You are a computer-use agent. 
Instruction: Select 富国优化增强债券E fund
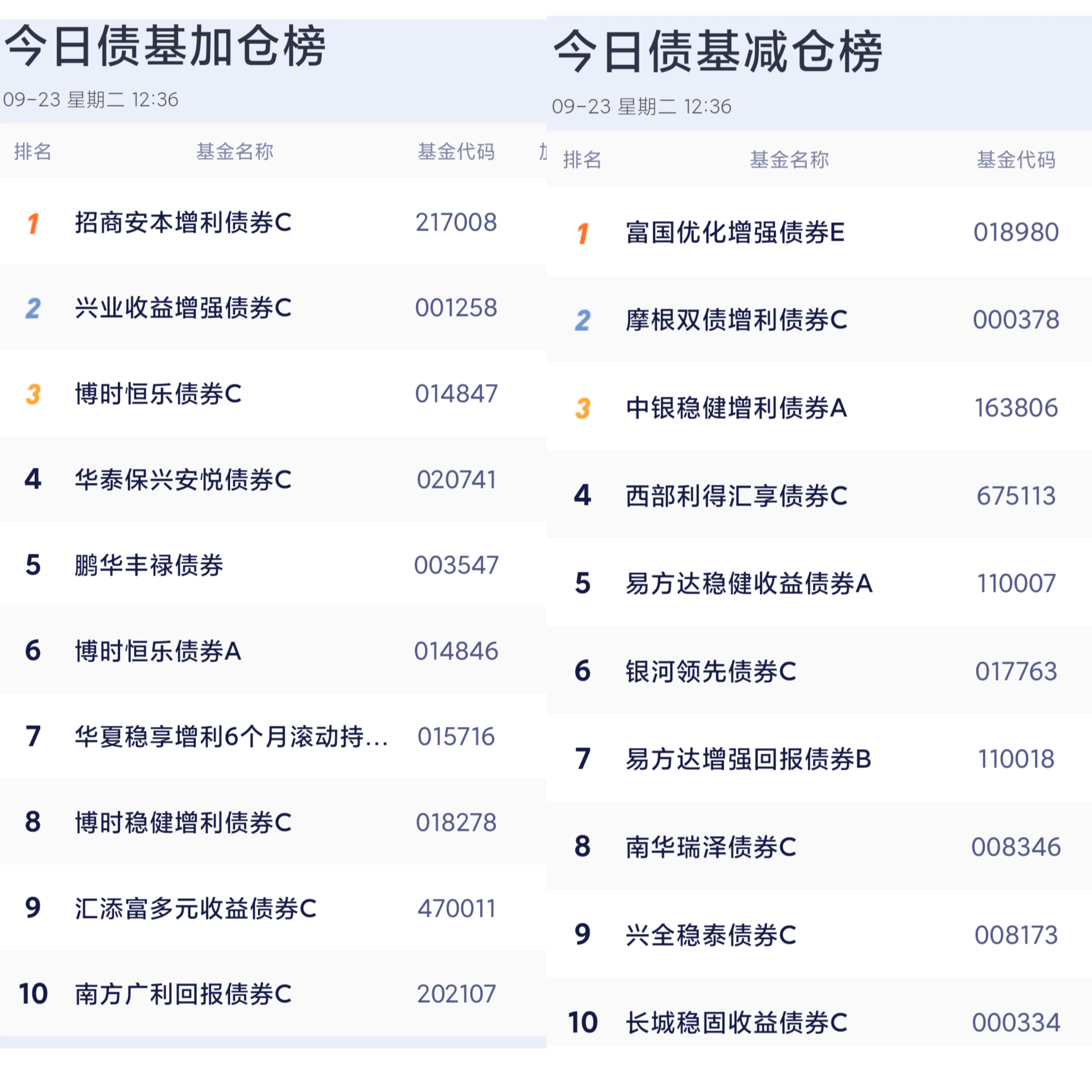coord(735,232)
